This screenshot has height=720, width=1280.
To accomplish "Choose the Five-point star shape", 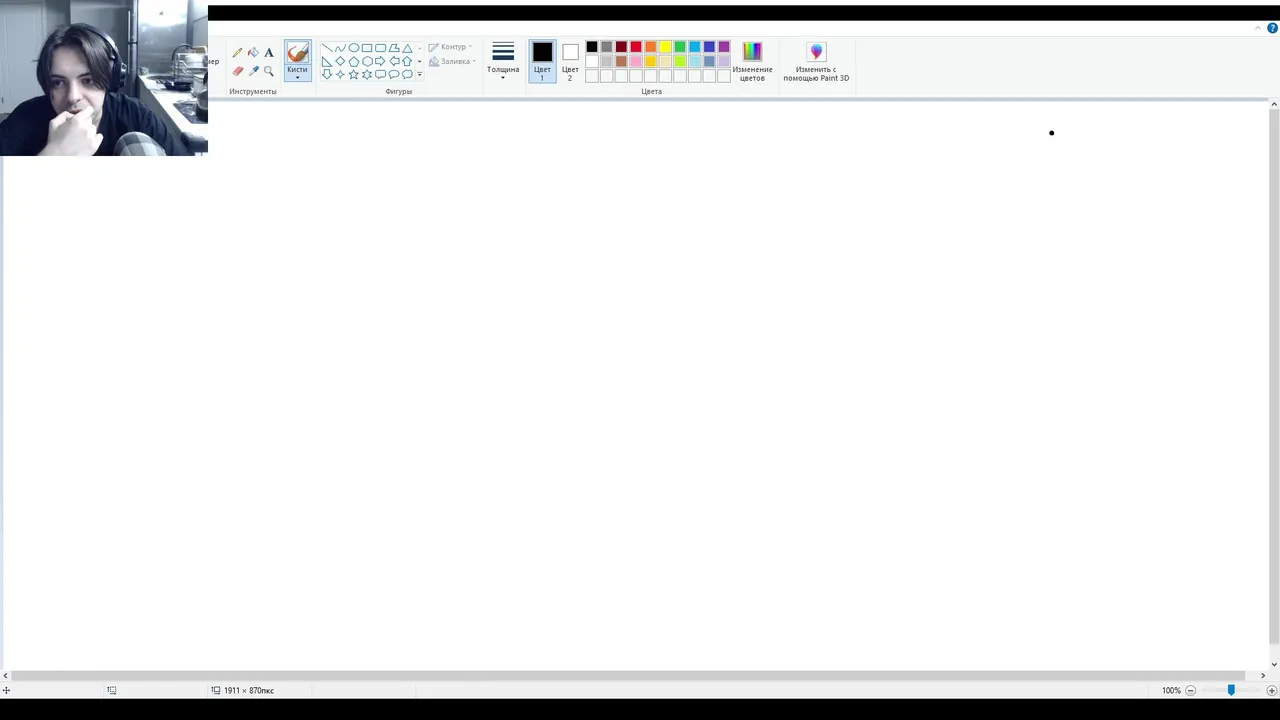I will pos(354,74).
